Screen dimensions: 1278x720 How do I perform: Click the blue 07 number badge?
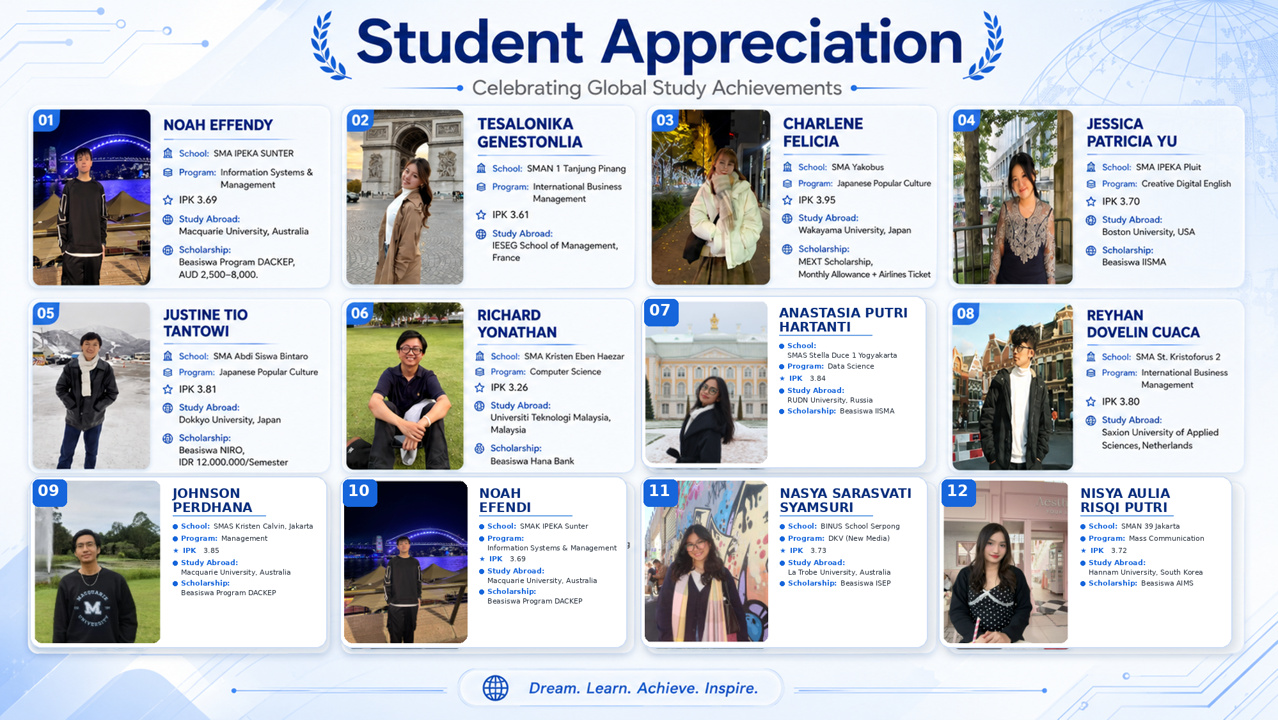coord(660,311)
